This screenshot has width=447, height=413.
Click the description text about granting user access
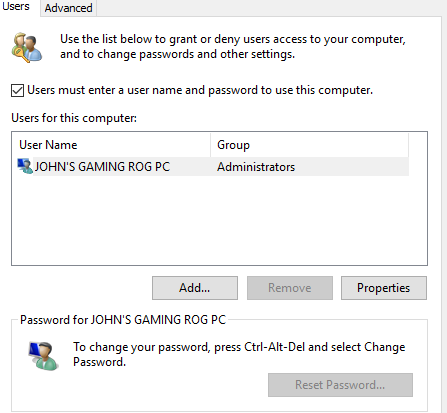coord(233,47)
